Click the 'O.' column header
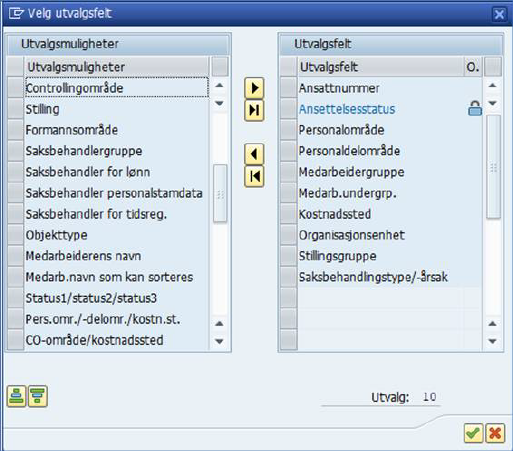 coord(473,67)
